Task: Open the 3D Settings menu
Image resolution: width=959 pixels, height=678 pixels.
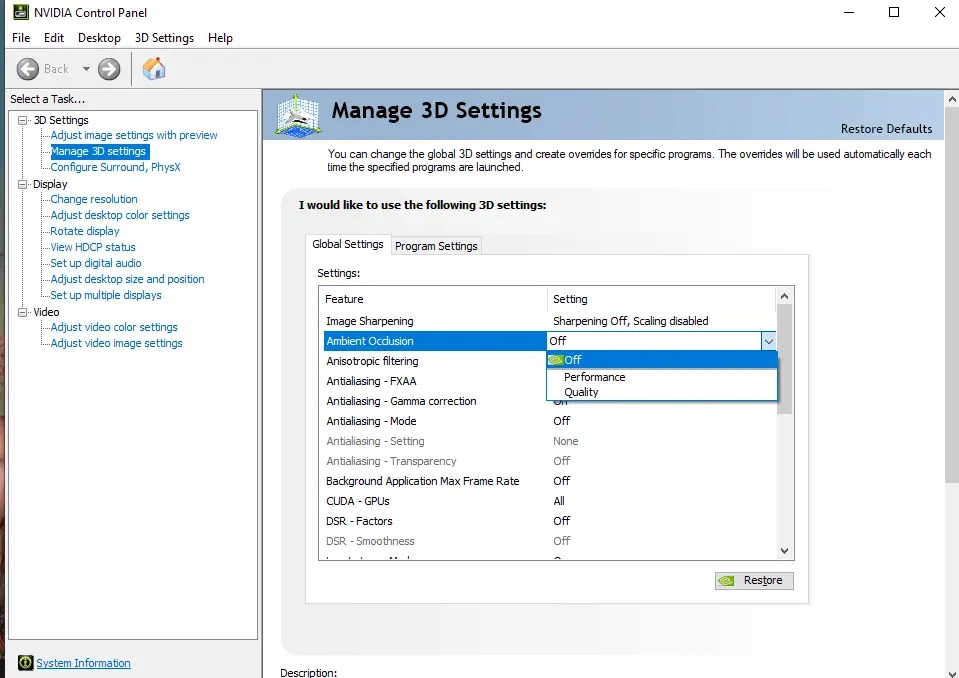Action: tap(164, 37)
